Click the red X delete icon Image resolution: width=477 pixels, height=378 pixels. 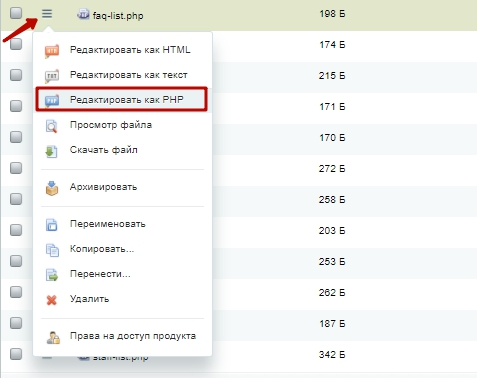[x=52, y=300]
